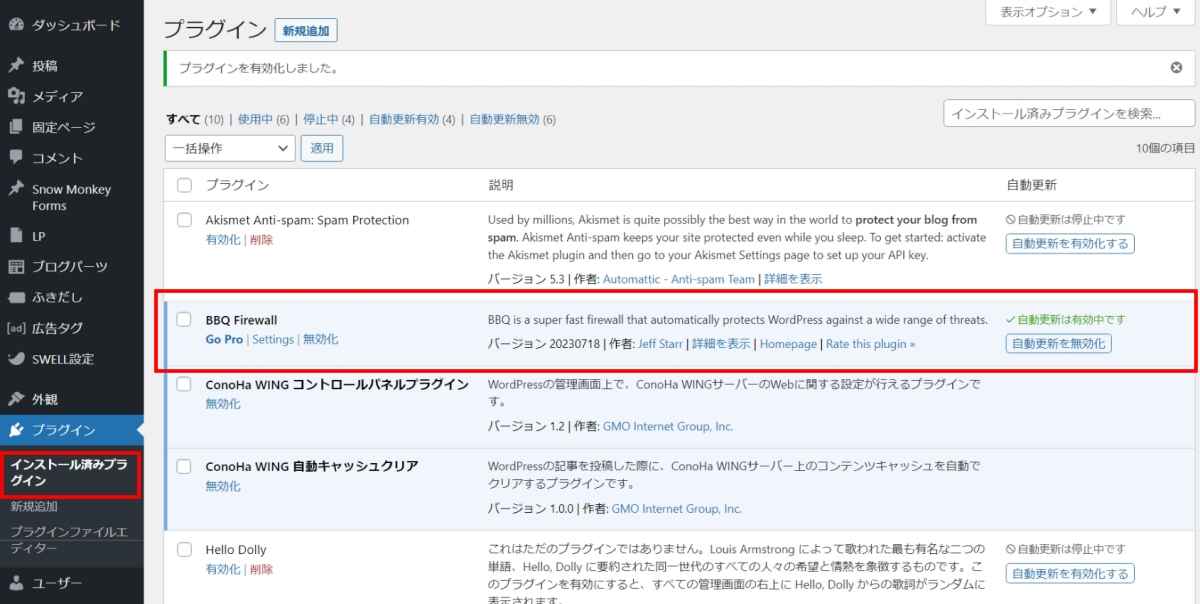
Task: Click the ユーザー icon in the sidebar
Action: [14, 583]
